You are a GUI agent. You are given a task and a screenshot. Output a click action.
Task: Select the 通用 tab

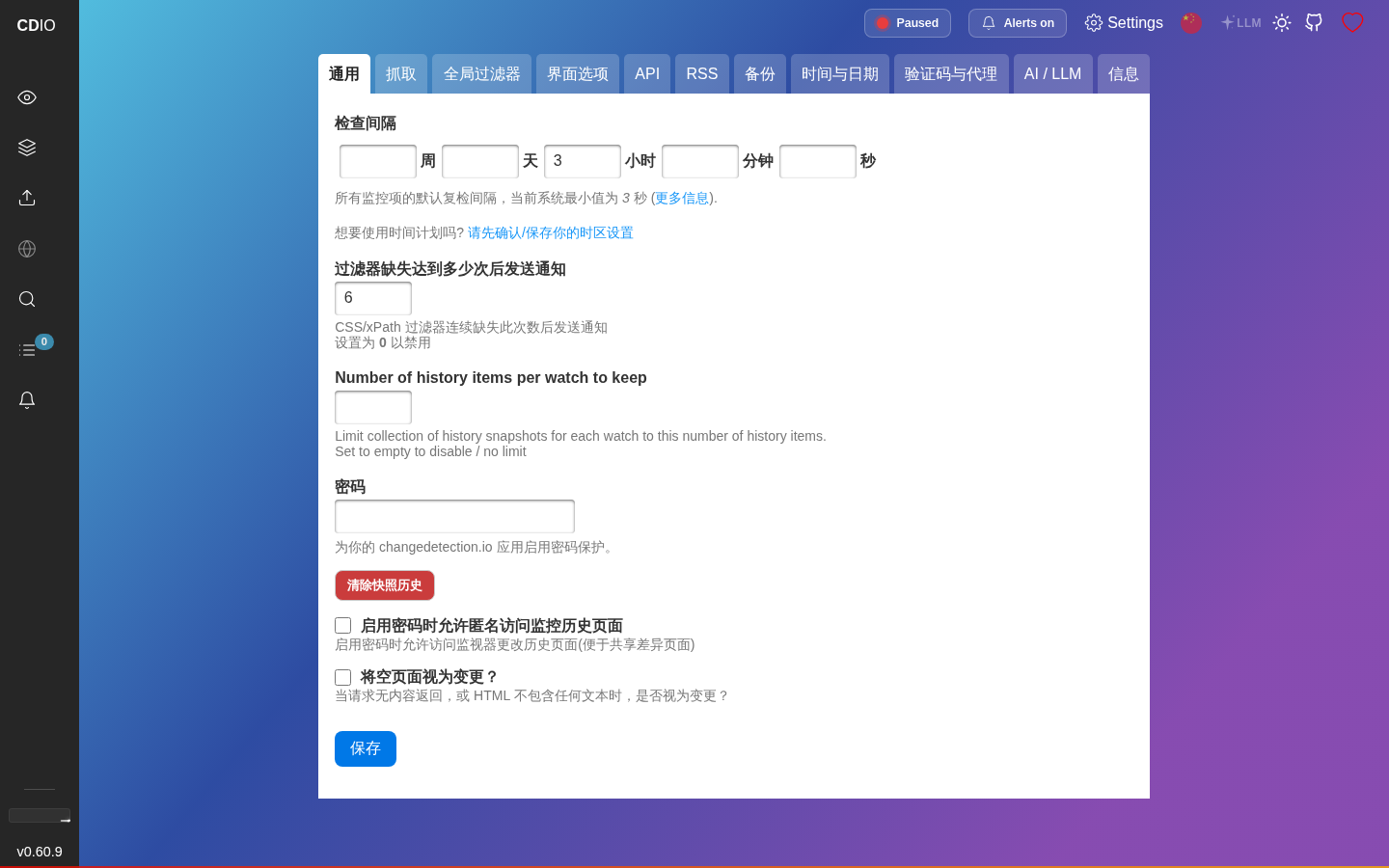pos(344,74)
